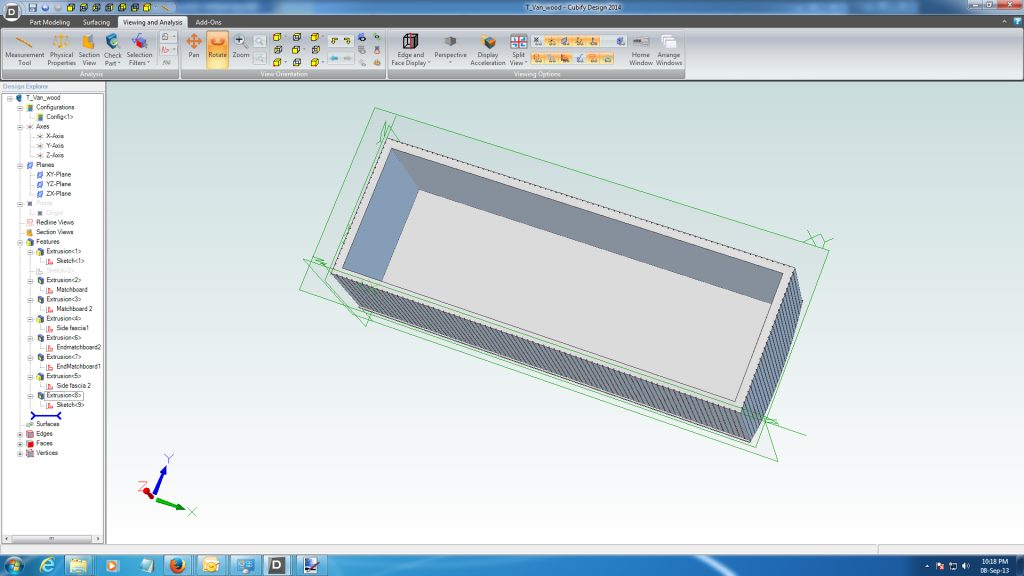Activate the Zoom tool
1024x576 pixels.
241,48
